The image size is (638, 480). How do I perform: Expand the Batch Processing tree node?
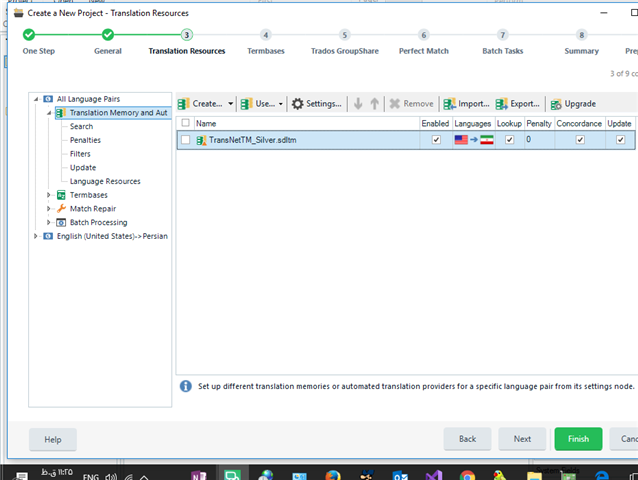[48, 223]
